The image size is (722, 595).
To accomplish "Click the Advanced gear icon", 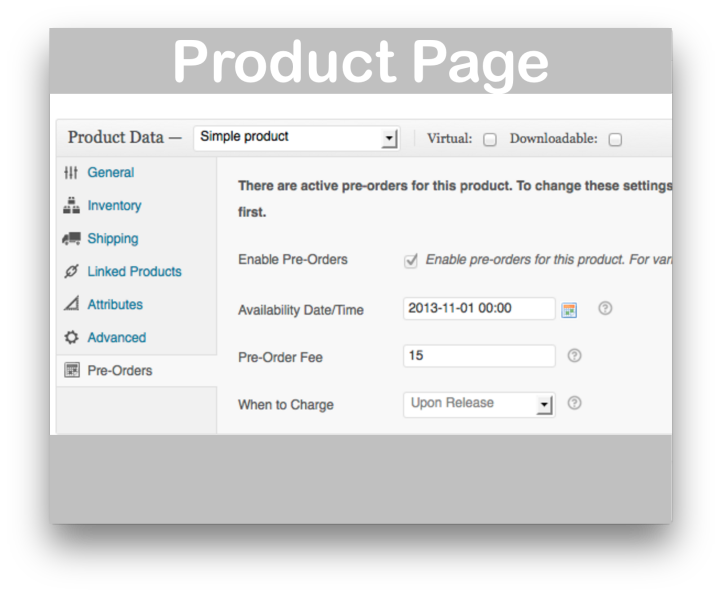I will click(x=71, y=338).
